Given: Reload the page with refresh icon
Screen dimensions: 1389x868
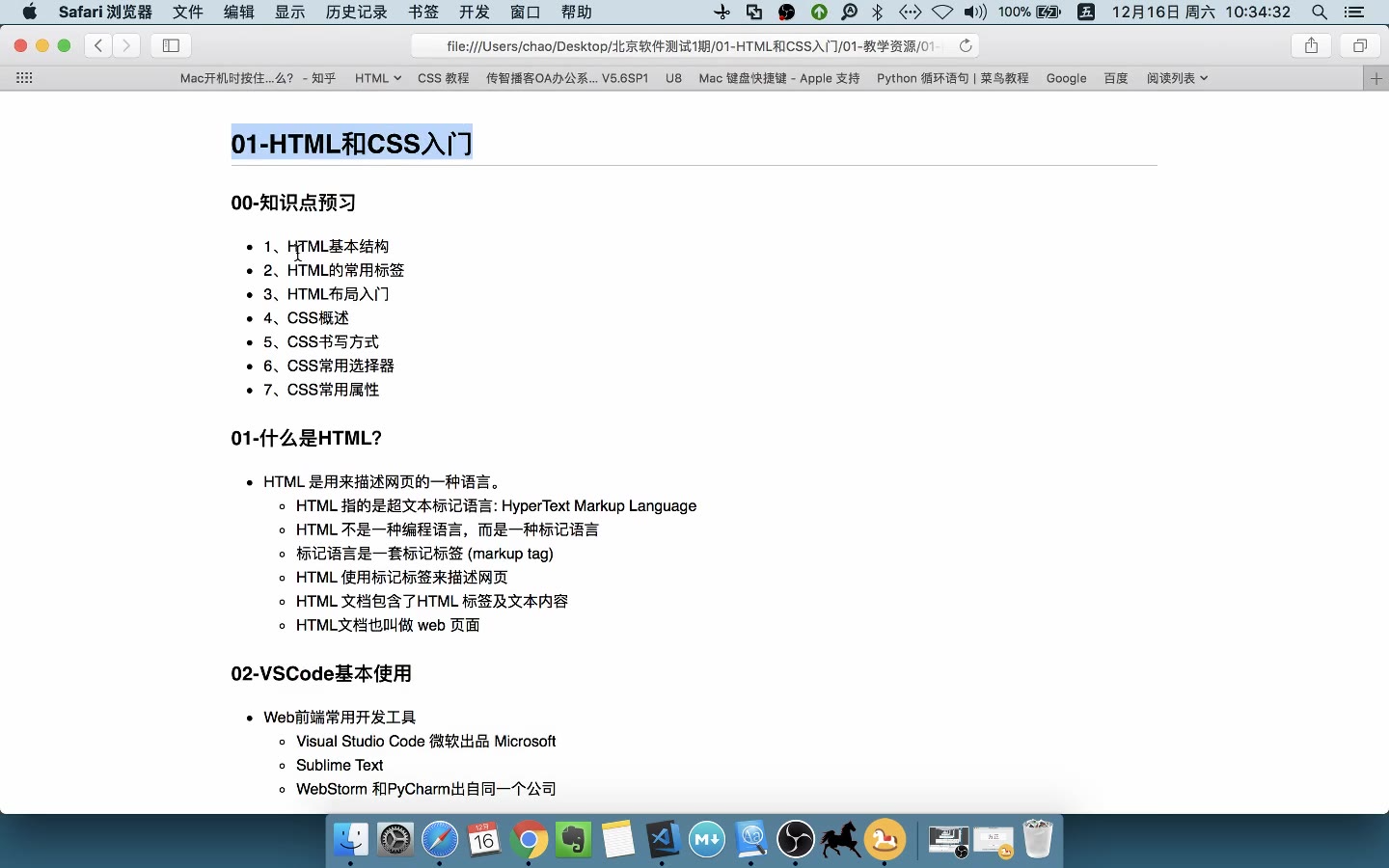Looking at the screenshot, I should (966, 45).
